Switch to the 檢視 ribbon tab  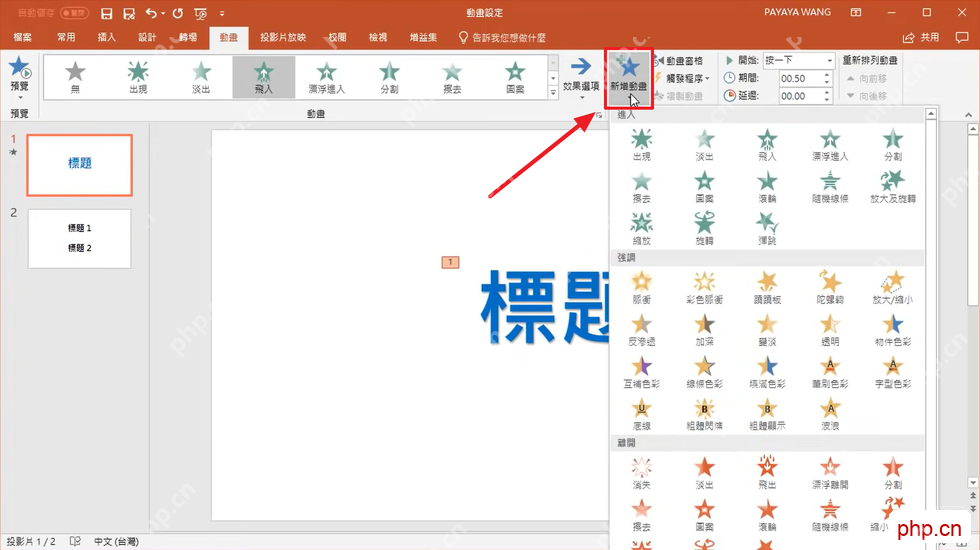[378, 38]
